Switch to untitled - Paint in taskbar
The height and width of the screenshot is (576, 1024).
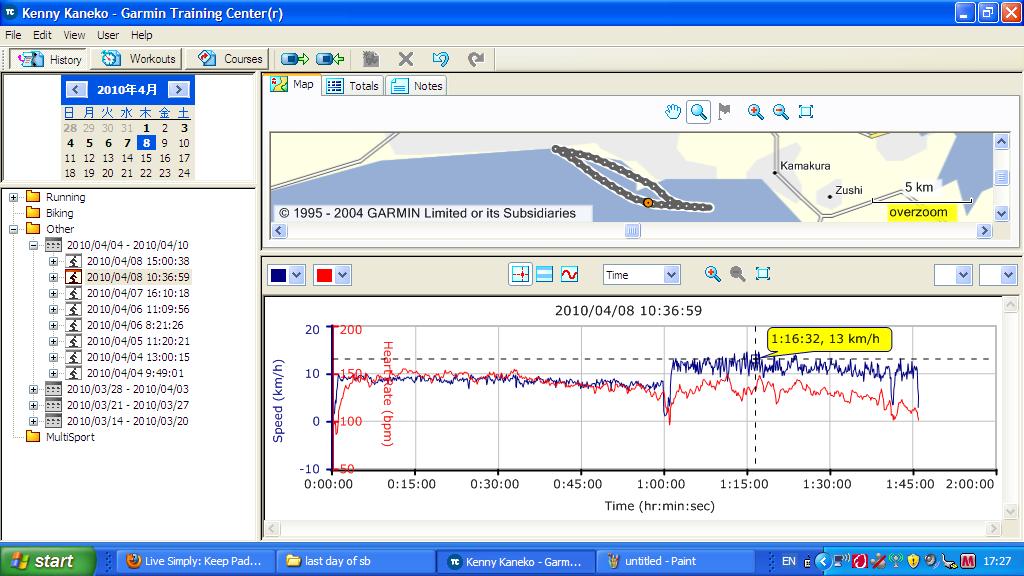point(675,561)
